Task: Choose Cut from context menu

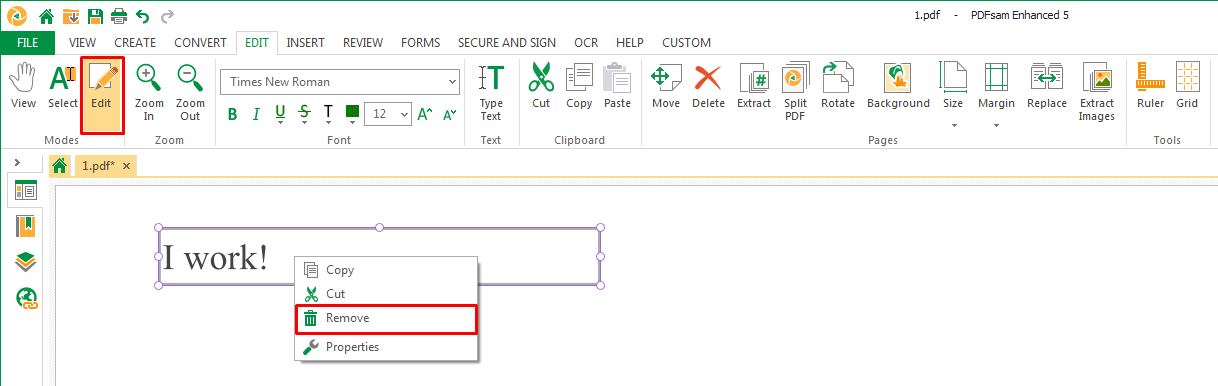Action: pyautogui.click(x=386, y=294)
